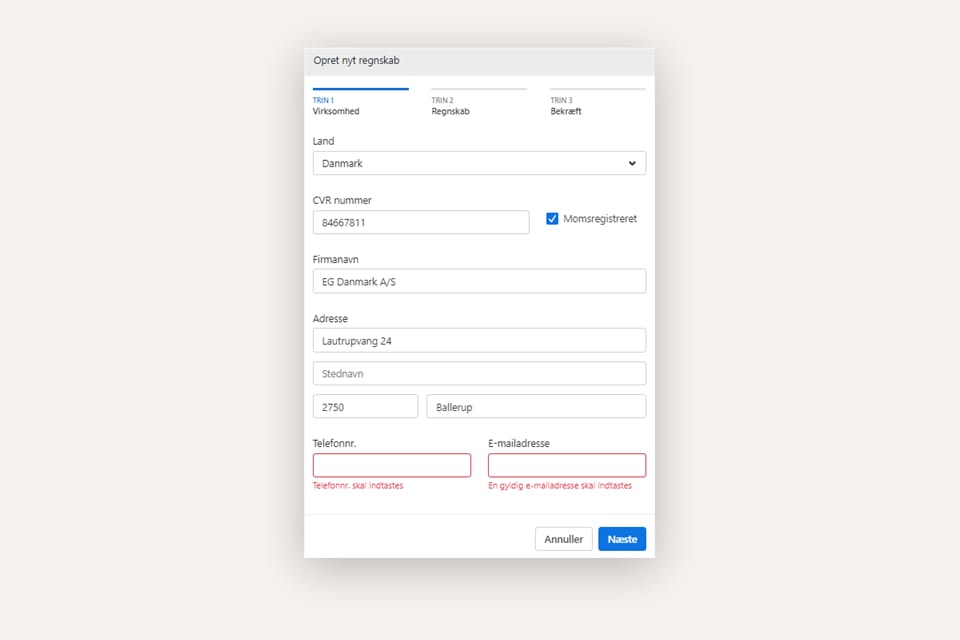Click the dropdown chevron on the Danmark field
Image resolution: width=960 pixels, height=640 pixels.
pyautogui.click(x=632, y=163)
